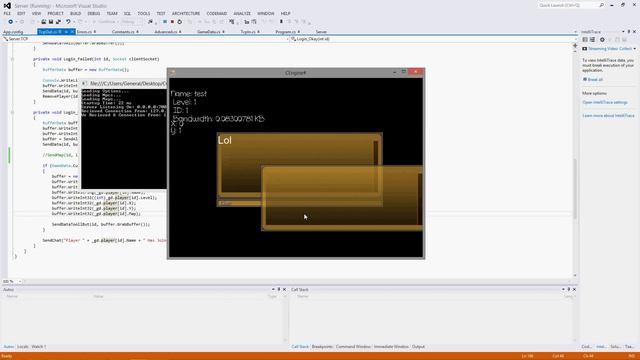
Task: Collapse the Login_Failed method outline
Action: click(x=12, y=59)
